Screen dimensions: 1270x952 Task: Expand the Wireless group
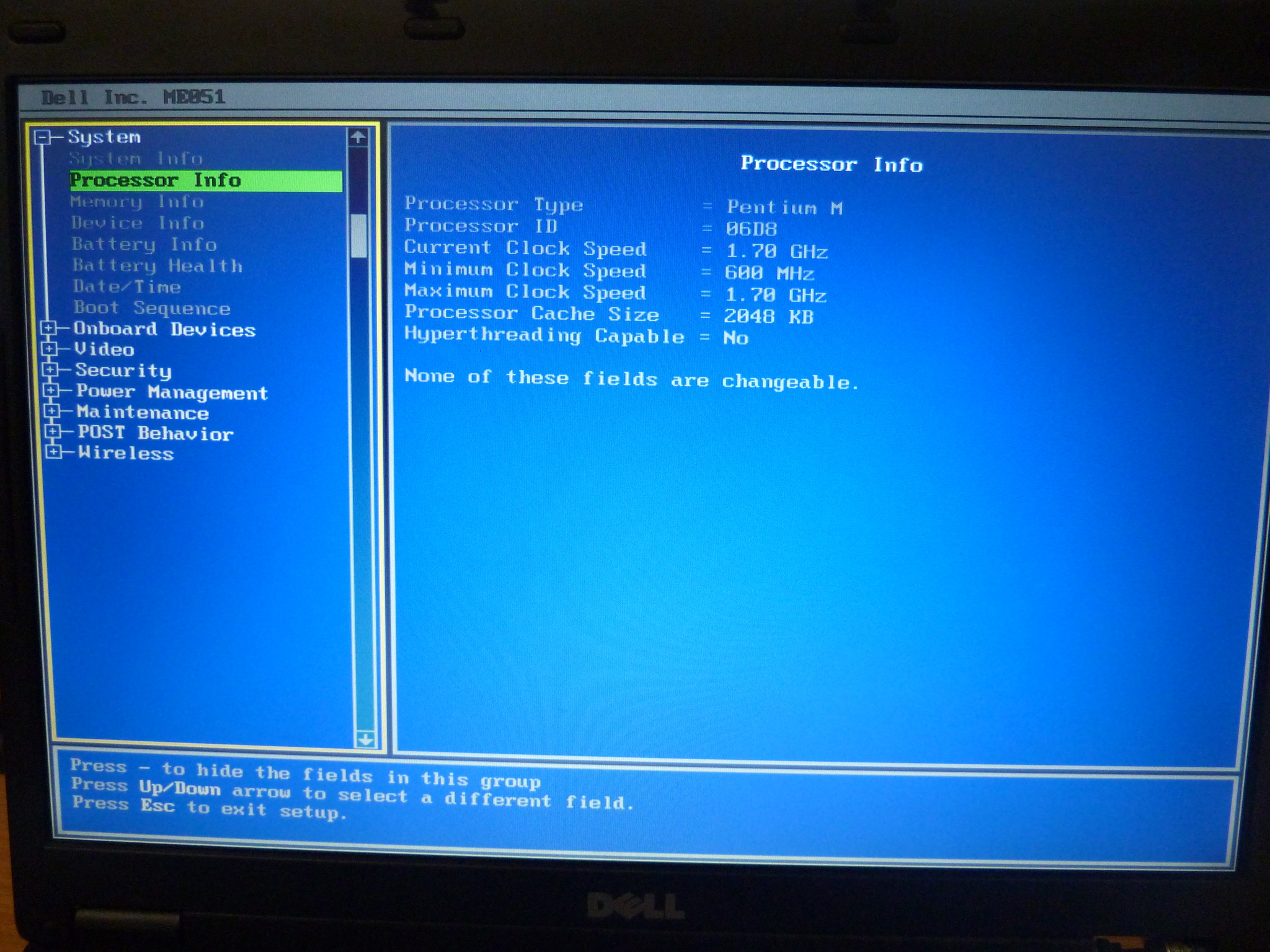(54, 452)
